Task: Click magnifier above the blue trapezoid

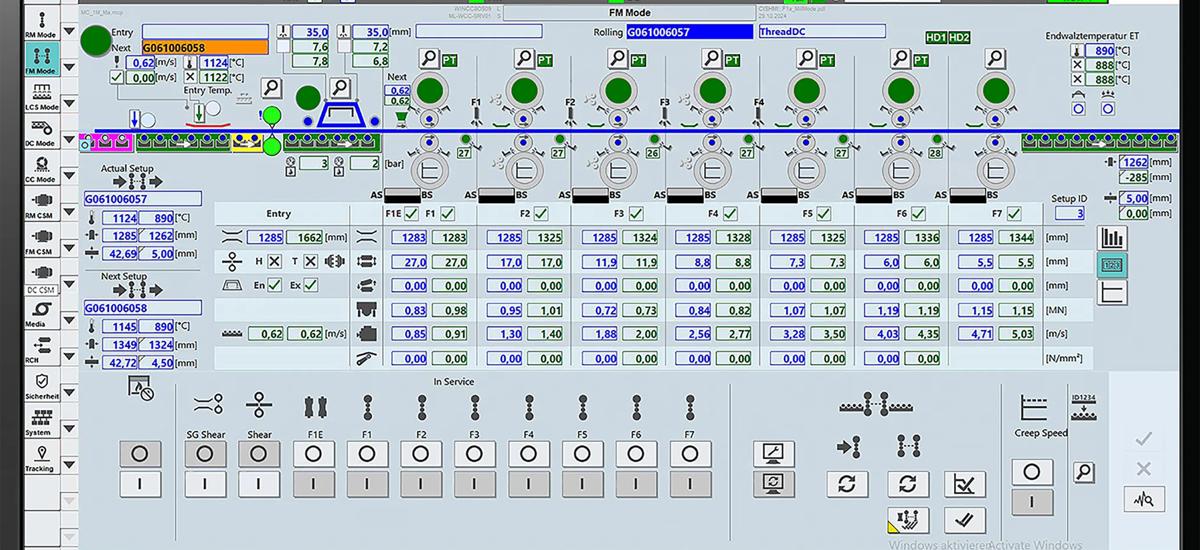Action: [340, 87]
